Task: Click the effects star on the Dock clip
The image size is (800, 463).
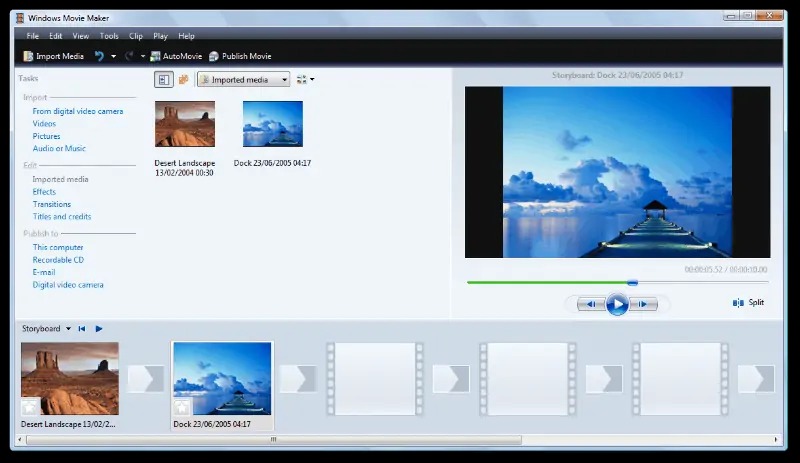Action: pyautogui.click(x=182, y=406)
